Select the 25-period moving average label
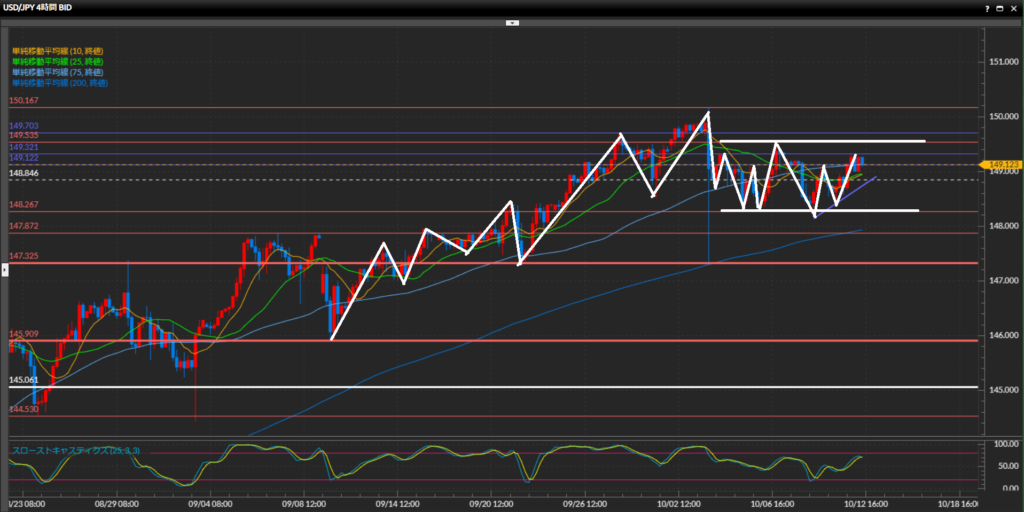The image size is (1024, 512). [x=57, y=61]
